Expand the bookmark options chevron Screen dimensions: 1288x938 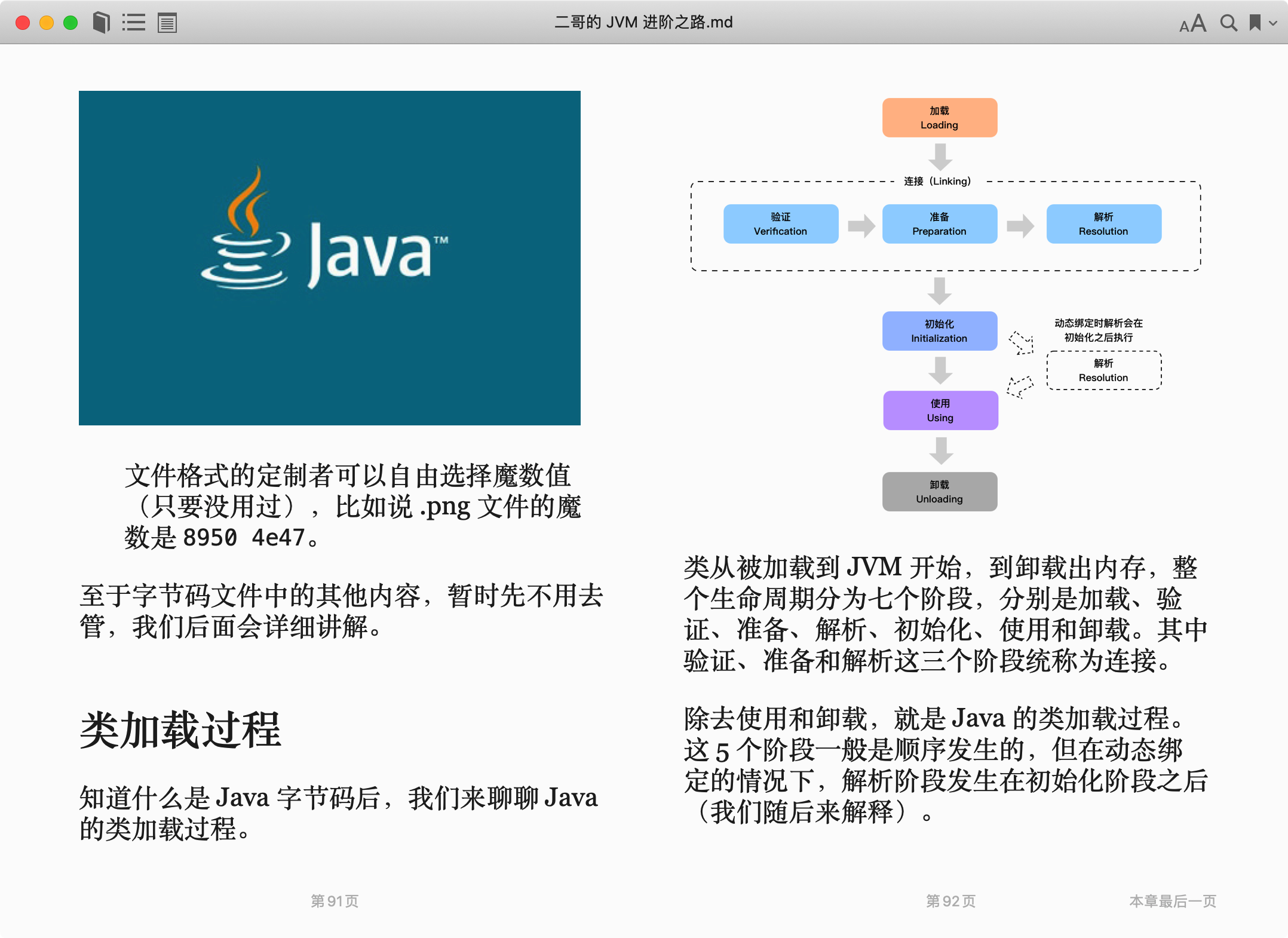point(1274,24)
